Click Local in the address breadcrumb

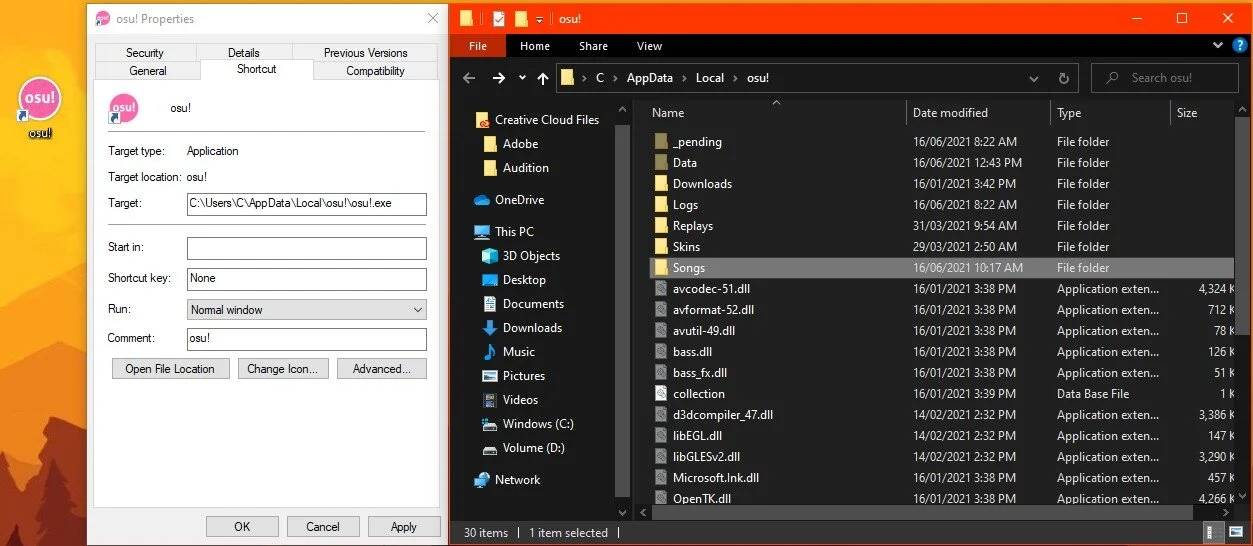point(710,77)
